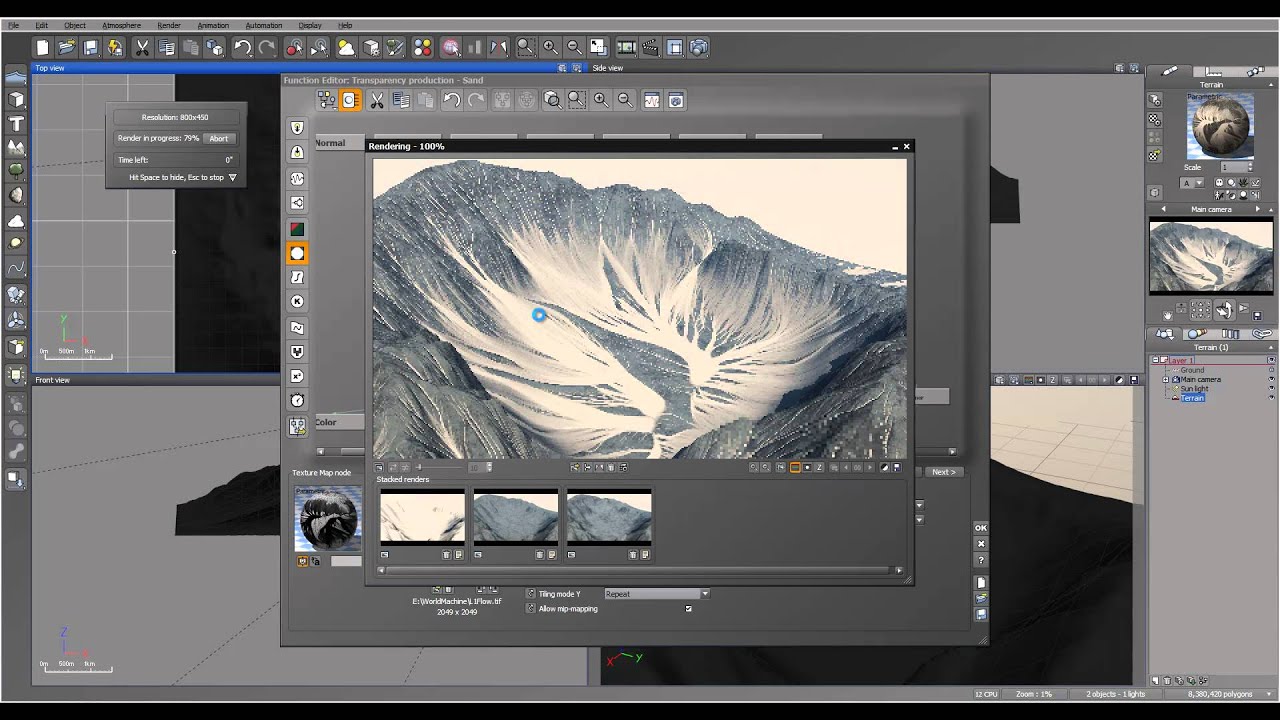The width and height of the screenshot is (1280, 720).
Task: Select the Text tool in left toolbar
Action: tap(16, 124)
